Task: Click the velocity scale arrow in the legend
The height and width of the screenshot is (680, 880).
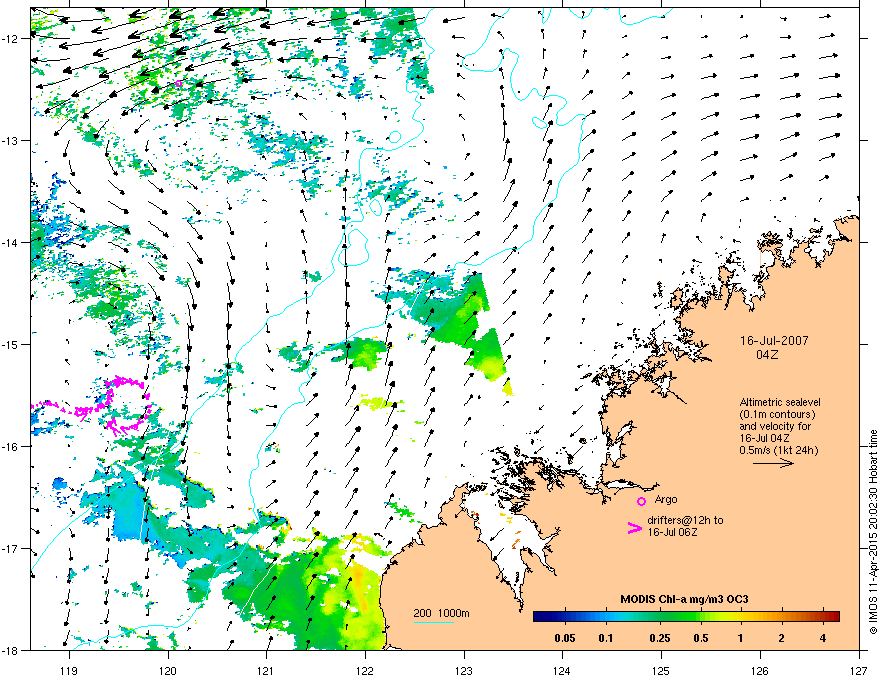Action: tap(773, 463)
